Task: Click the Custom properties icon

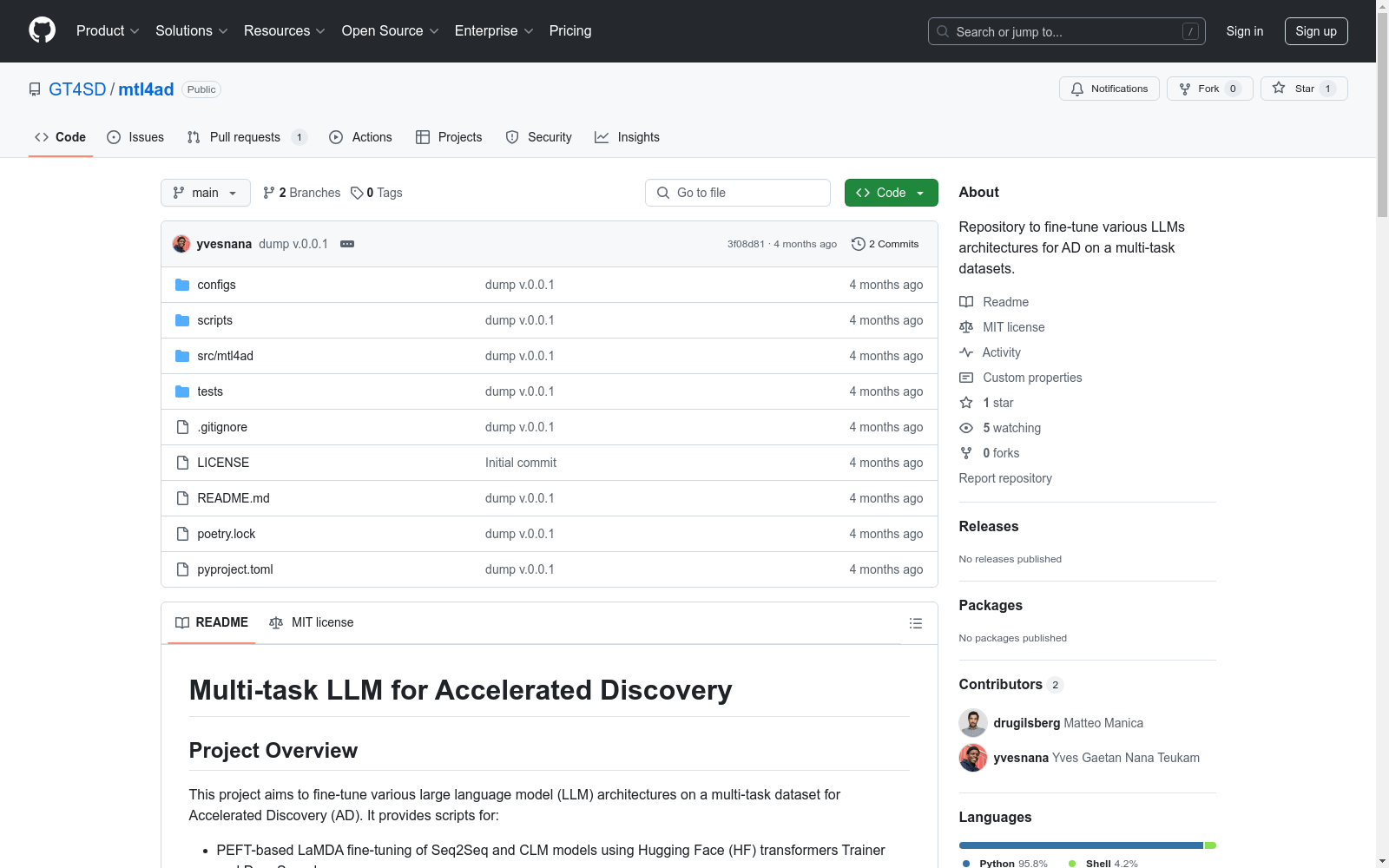Action: [966, 378]
